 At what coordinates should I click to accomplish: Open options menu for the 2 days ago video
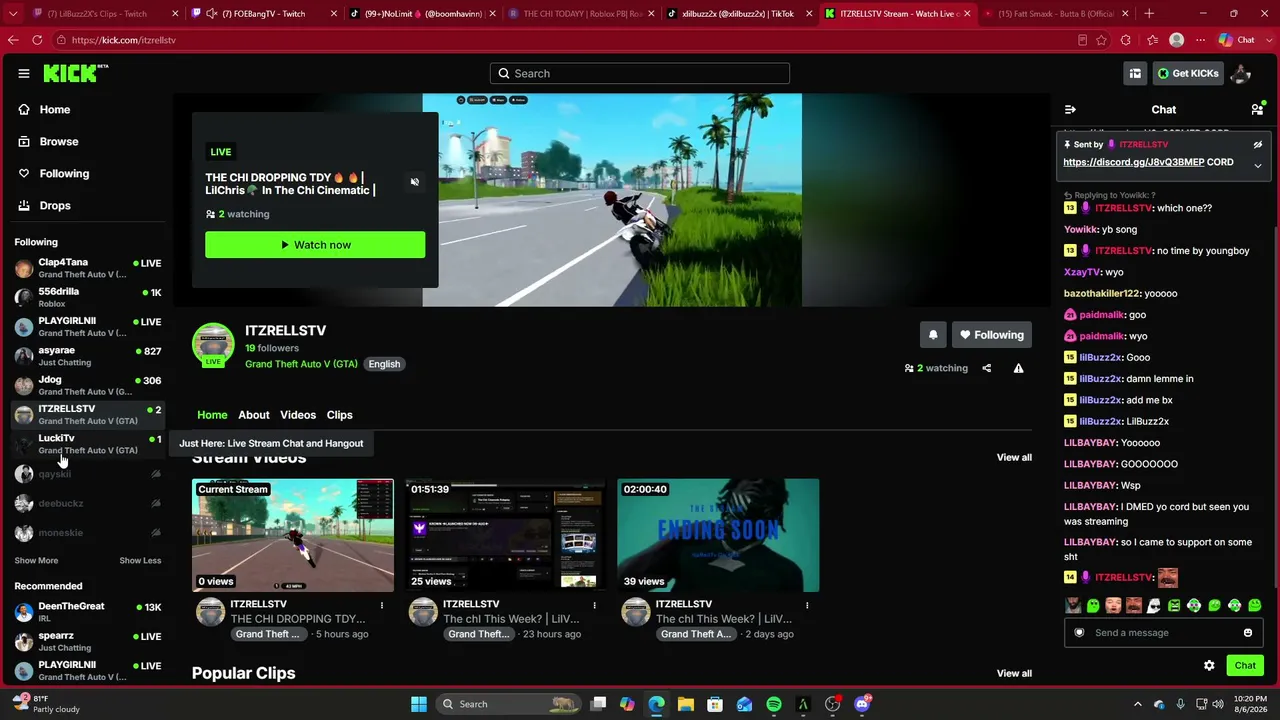coord(807,605)
